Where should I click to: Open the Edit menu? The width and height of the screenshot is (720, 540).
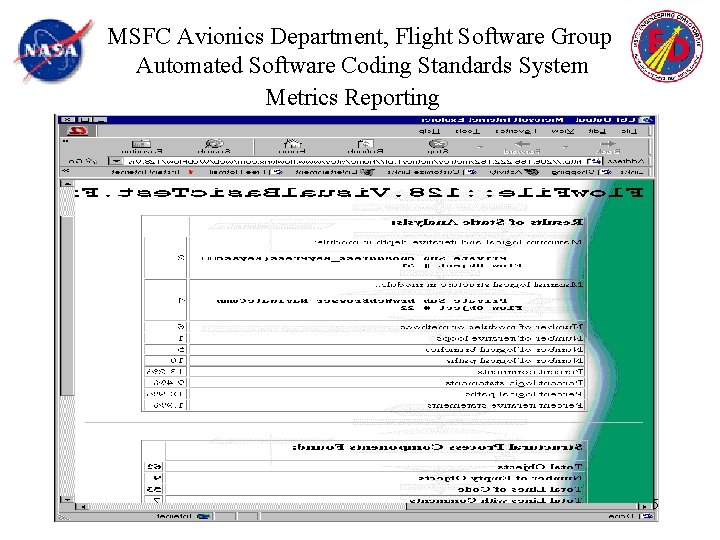point(597,131)
